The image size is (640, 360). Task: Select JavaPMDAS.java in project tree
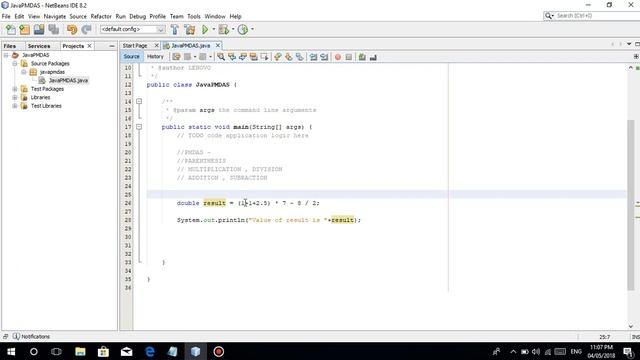pos(68,80)
